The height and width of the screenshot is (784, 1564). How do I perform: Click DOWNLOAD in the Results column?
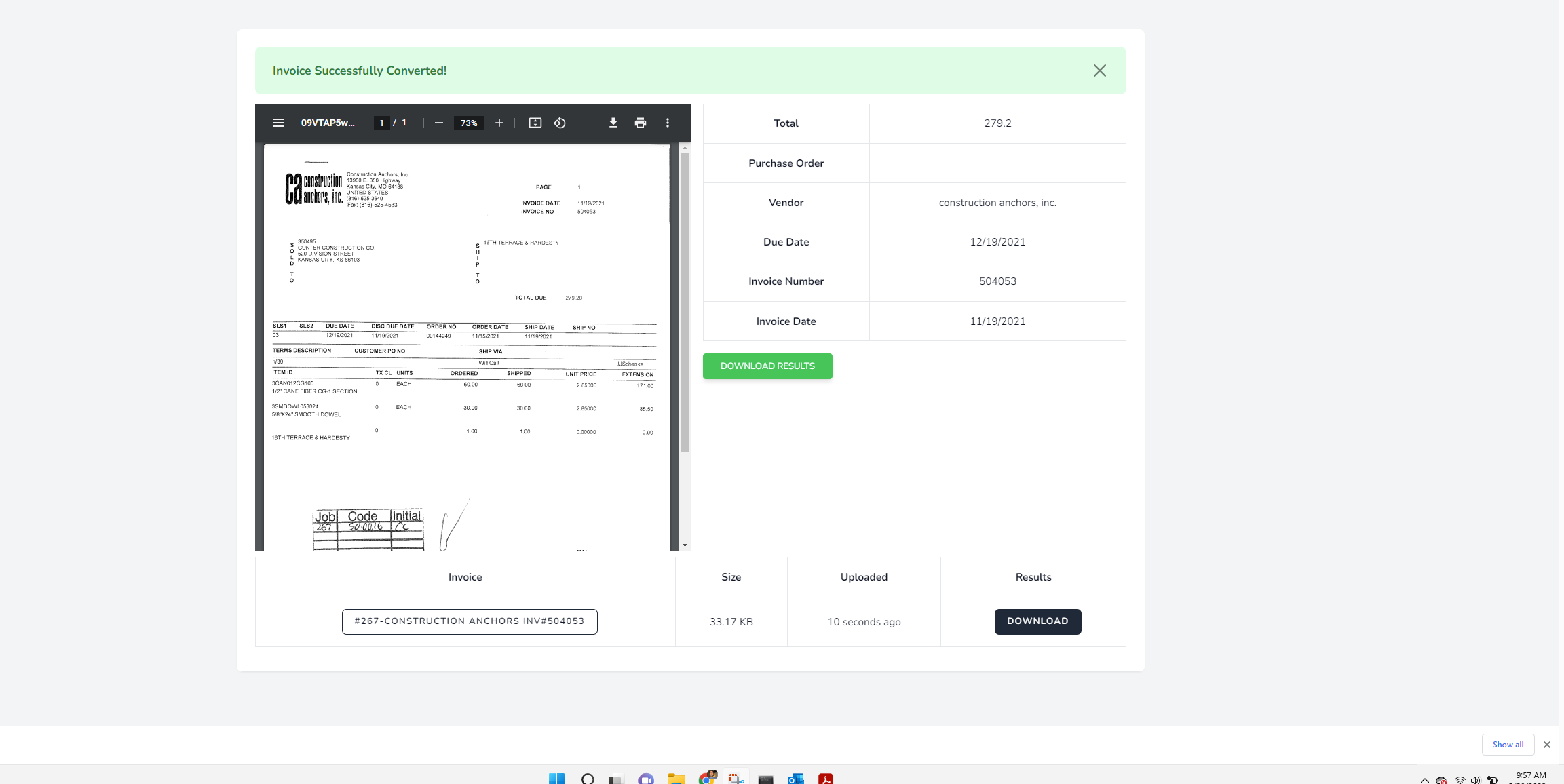coord(1037,621)
